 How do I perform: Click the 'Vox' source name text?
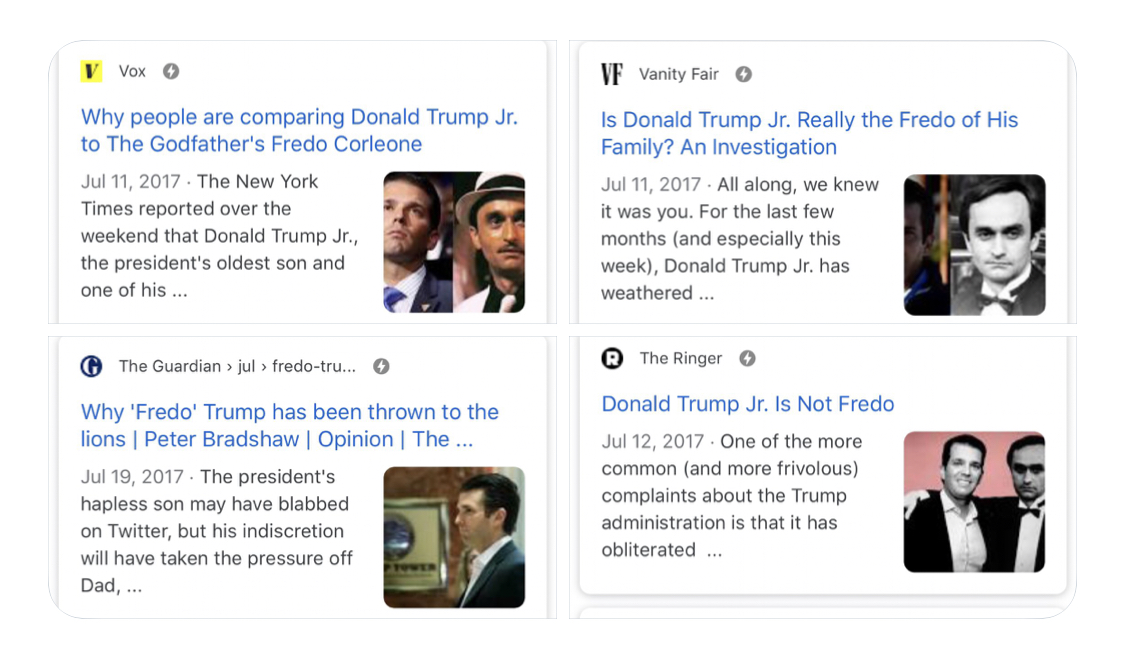coord(132,71)
